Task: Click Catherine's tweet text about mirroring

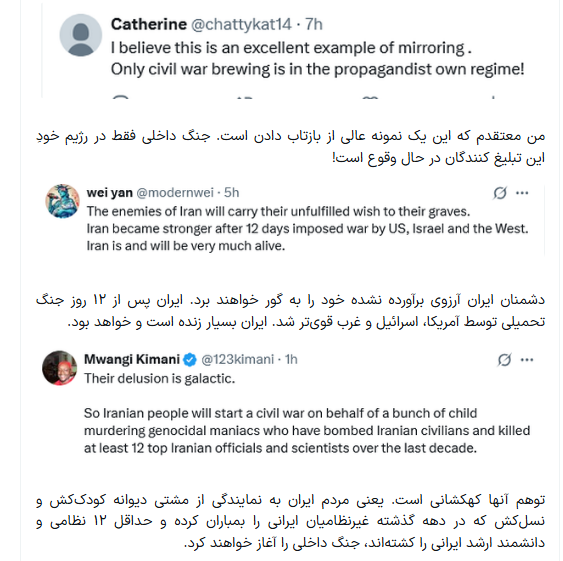Action: click(x=317, y=58)
